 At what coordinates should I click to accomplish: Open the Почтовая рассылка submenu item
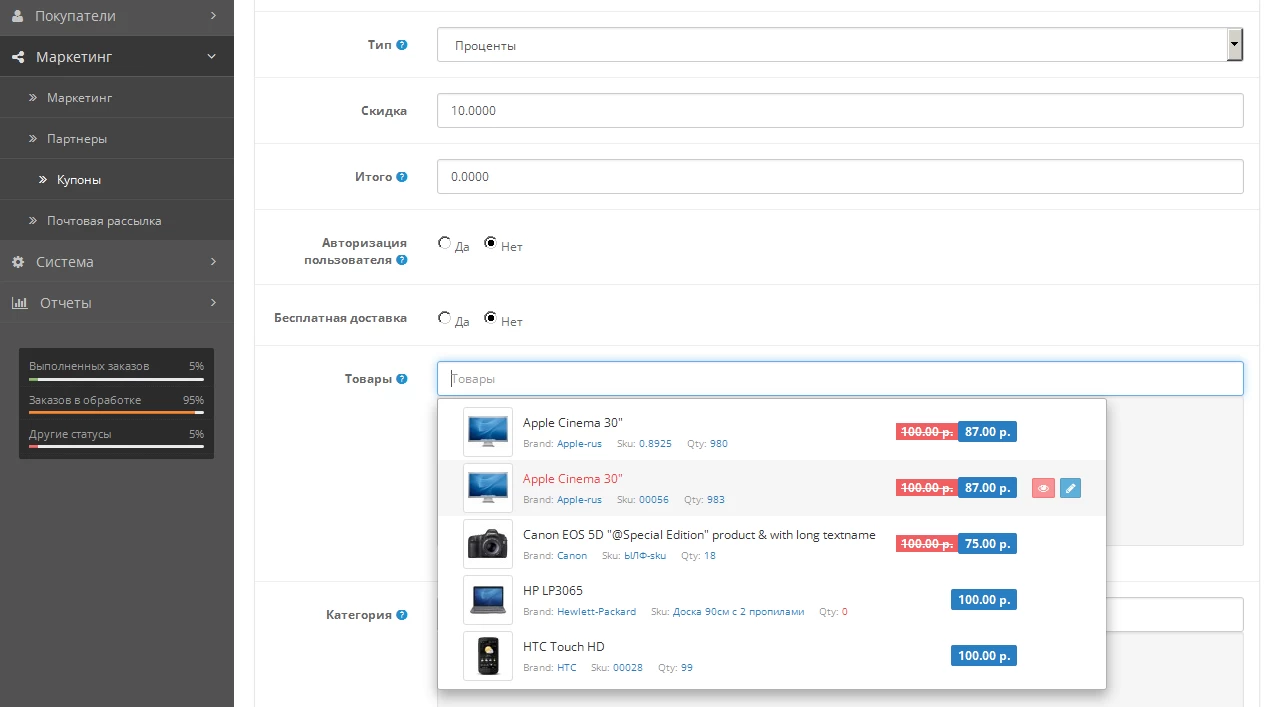click(x=117, y=221)
